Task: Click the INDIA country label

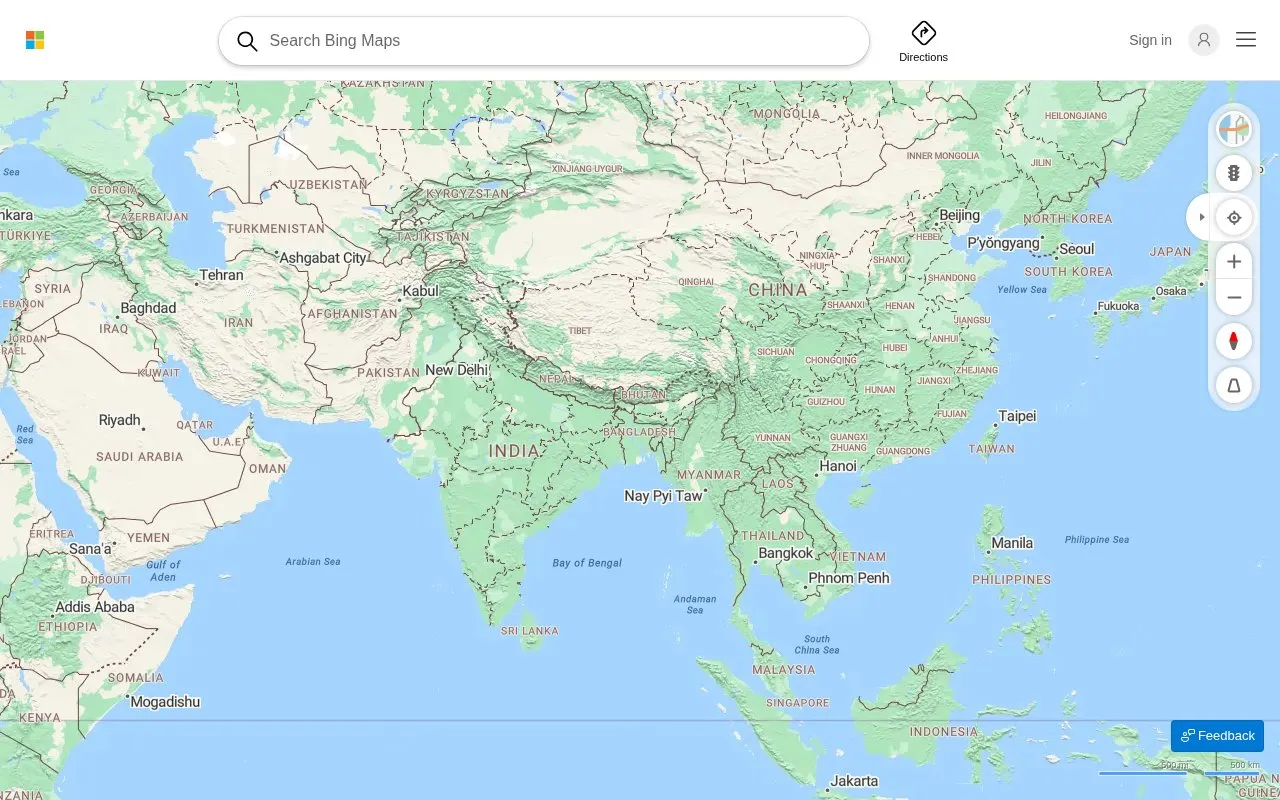Action: (x=514, y=451)
